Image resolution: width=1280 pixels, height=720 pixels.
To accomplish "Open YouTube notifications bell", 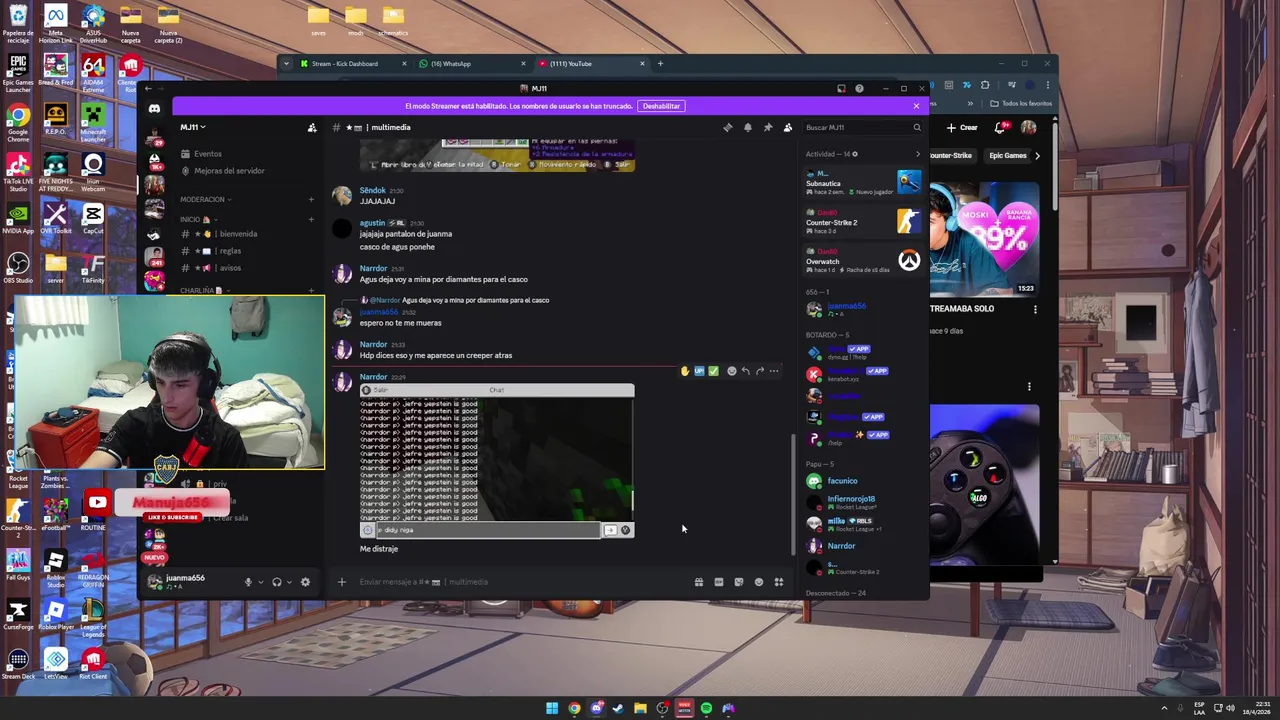I will (1000, 128).
